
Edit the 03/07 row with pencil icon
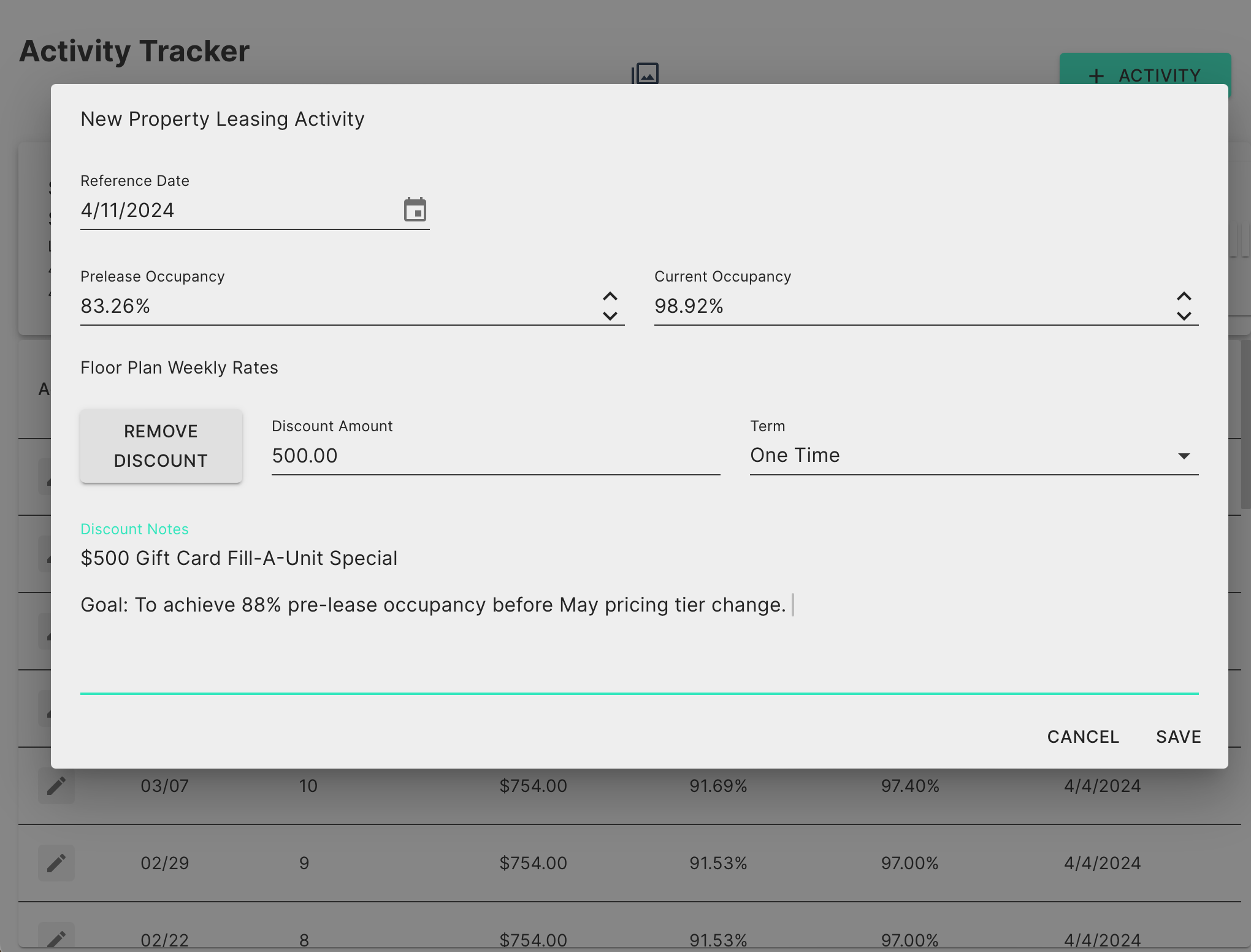(x=56, y=786)
